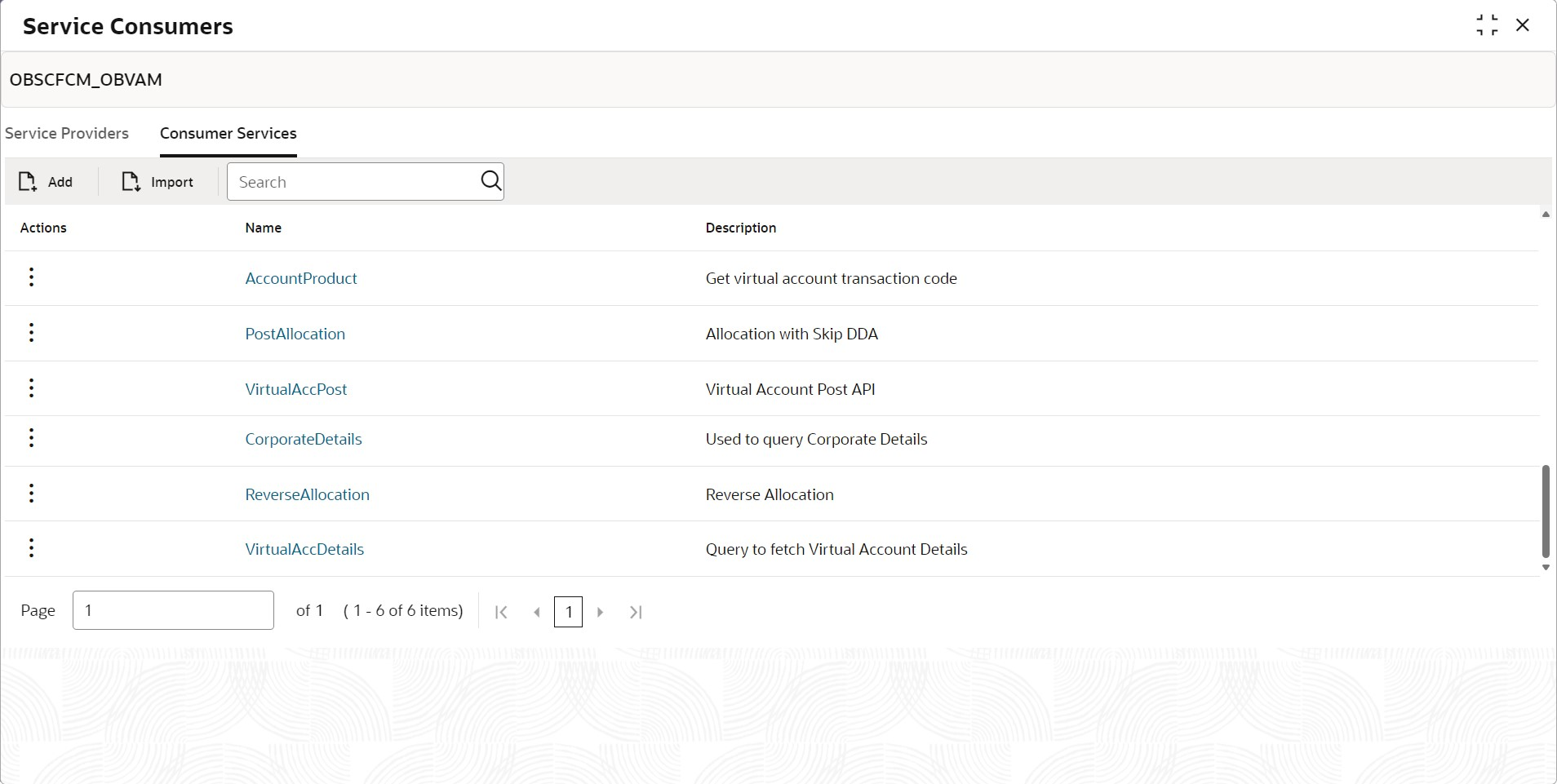1557x784 pixels.
Task: Open actions menu for VirtualAccDetails row
Action: pos(31,548)
